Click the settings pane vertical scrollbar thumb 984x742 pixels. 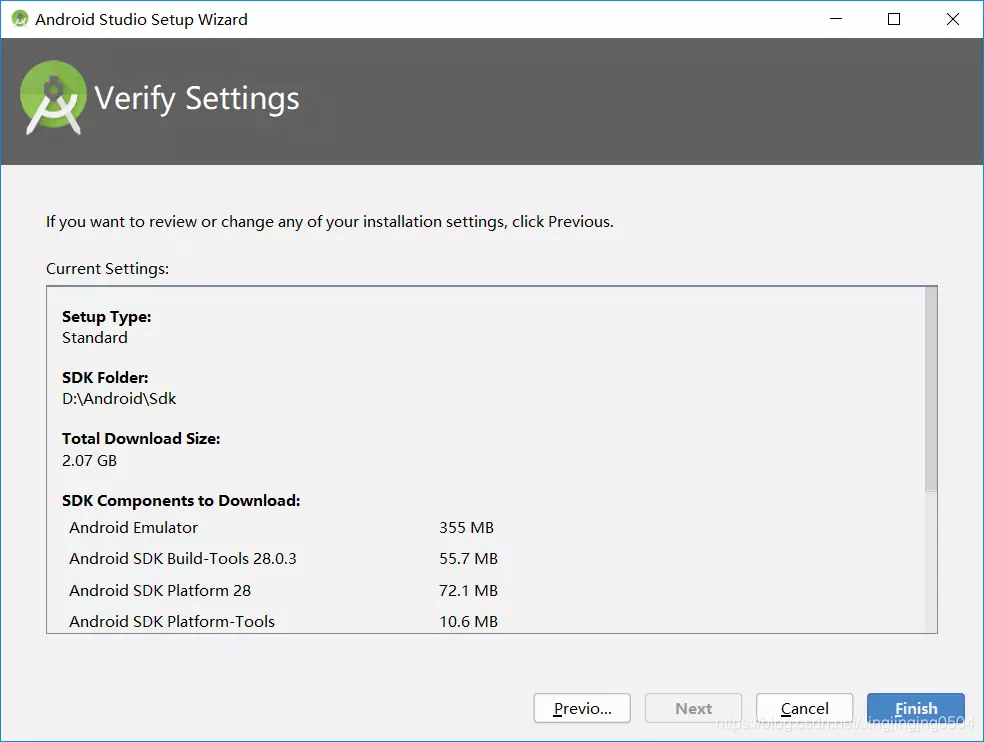click(x=931, y=389)
